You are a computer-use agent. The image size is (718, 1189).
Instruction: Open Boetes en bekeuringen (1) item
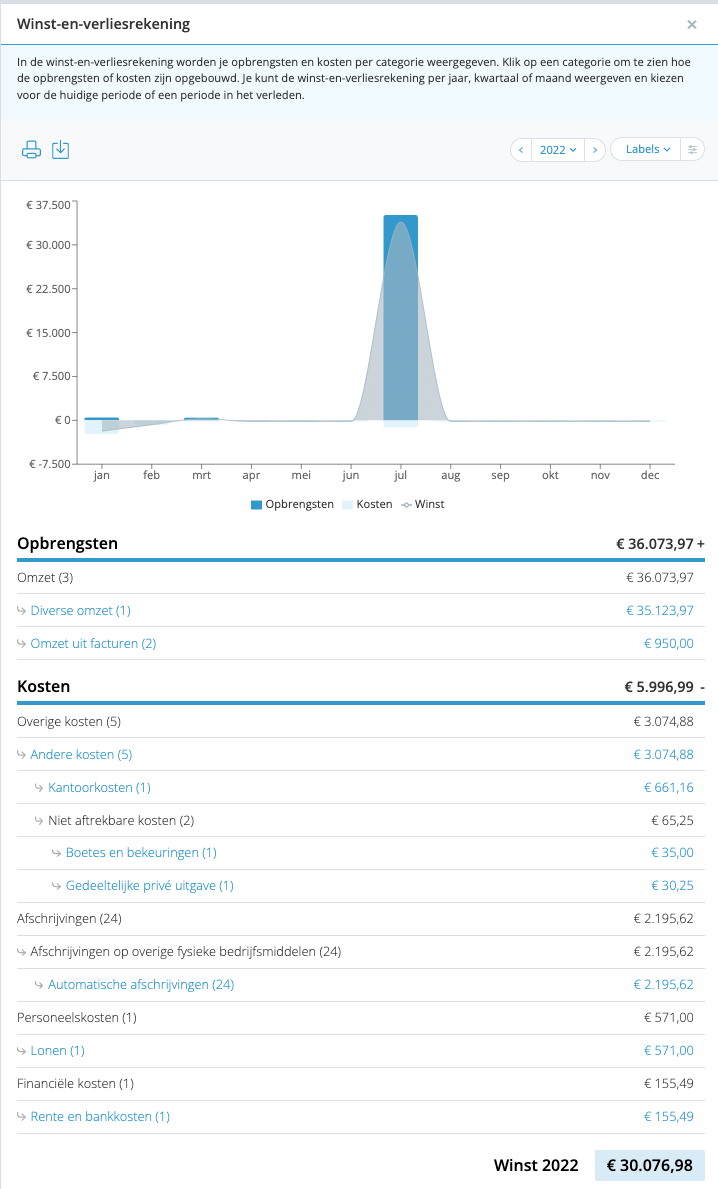pos(141,852)
